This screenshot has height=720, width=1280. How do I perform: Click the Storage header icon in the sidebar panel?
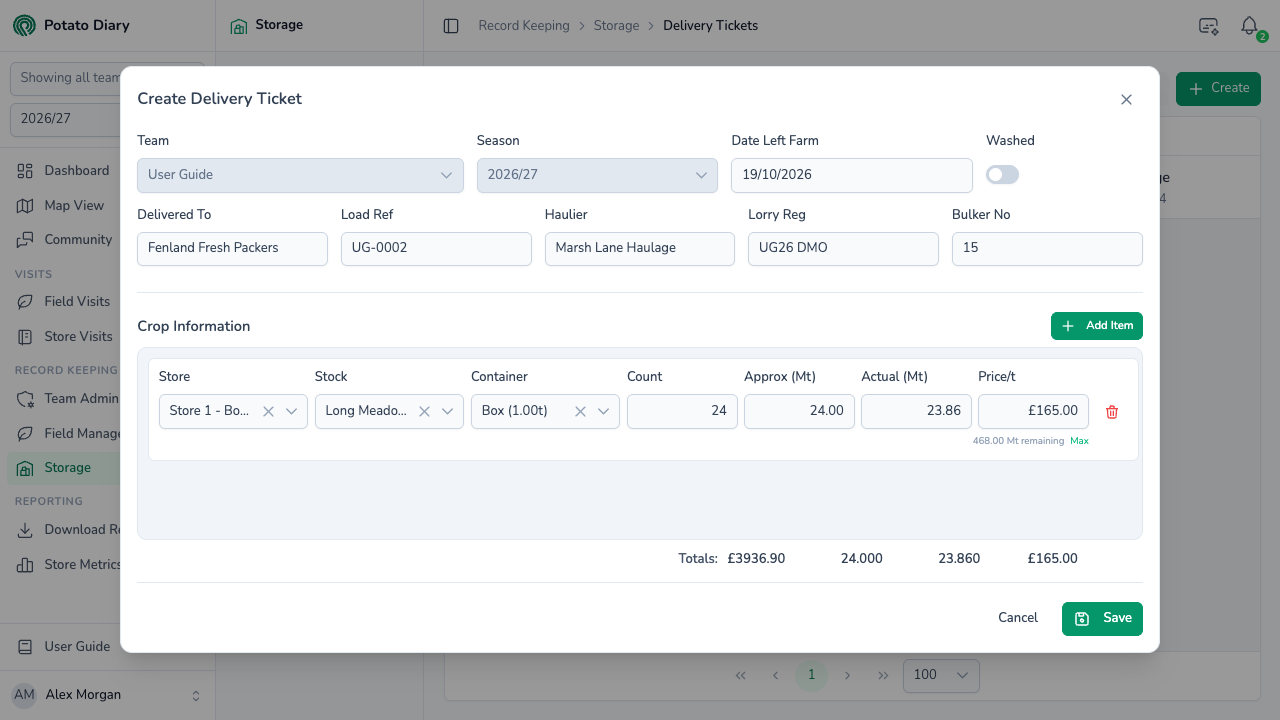pyautogui.click(x=239, y=26)
